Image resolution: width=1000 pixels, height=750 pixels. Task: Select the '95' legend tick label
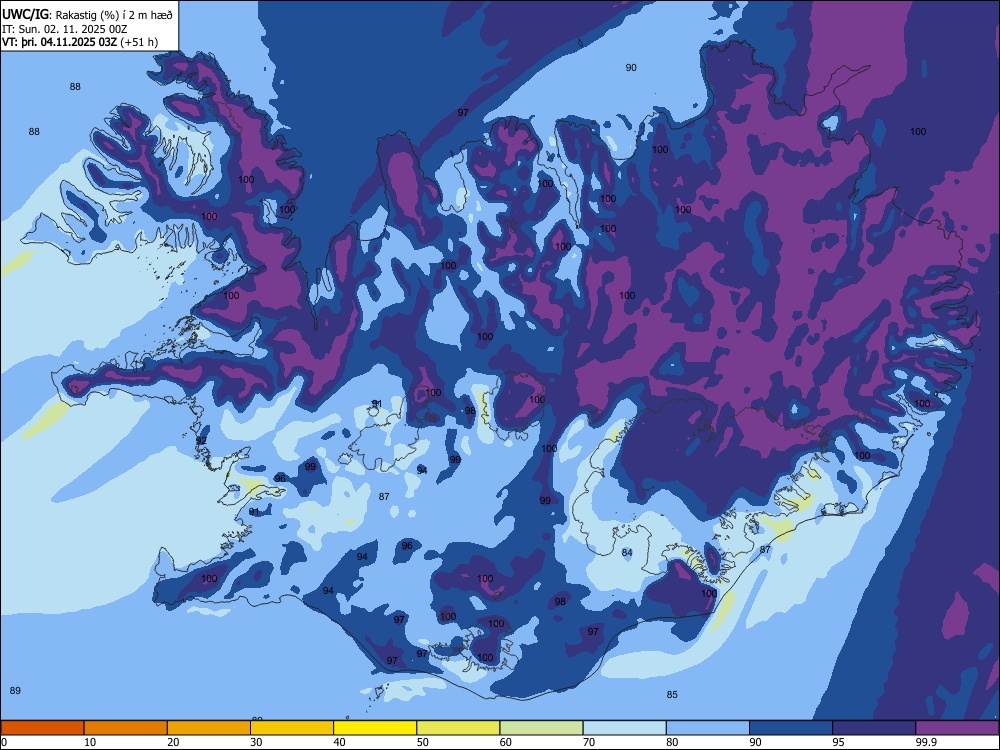(838, 742)
